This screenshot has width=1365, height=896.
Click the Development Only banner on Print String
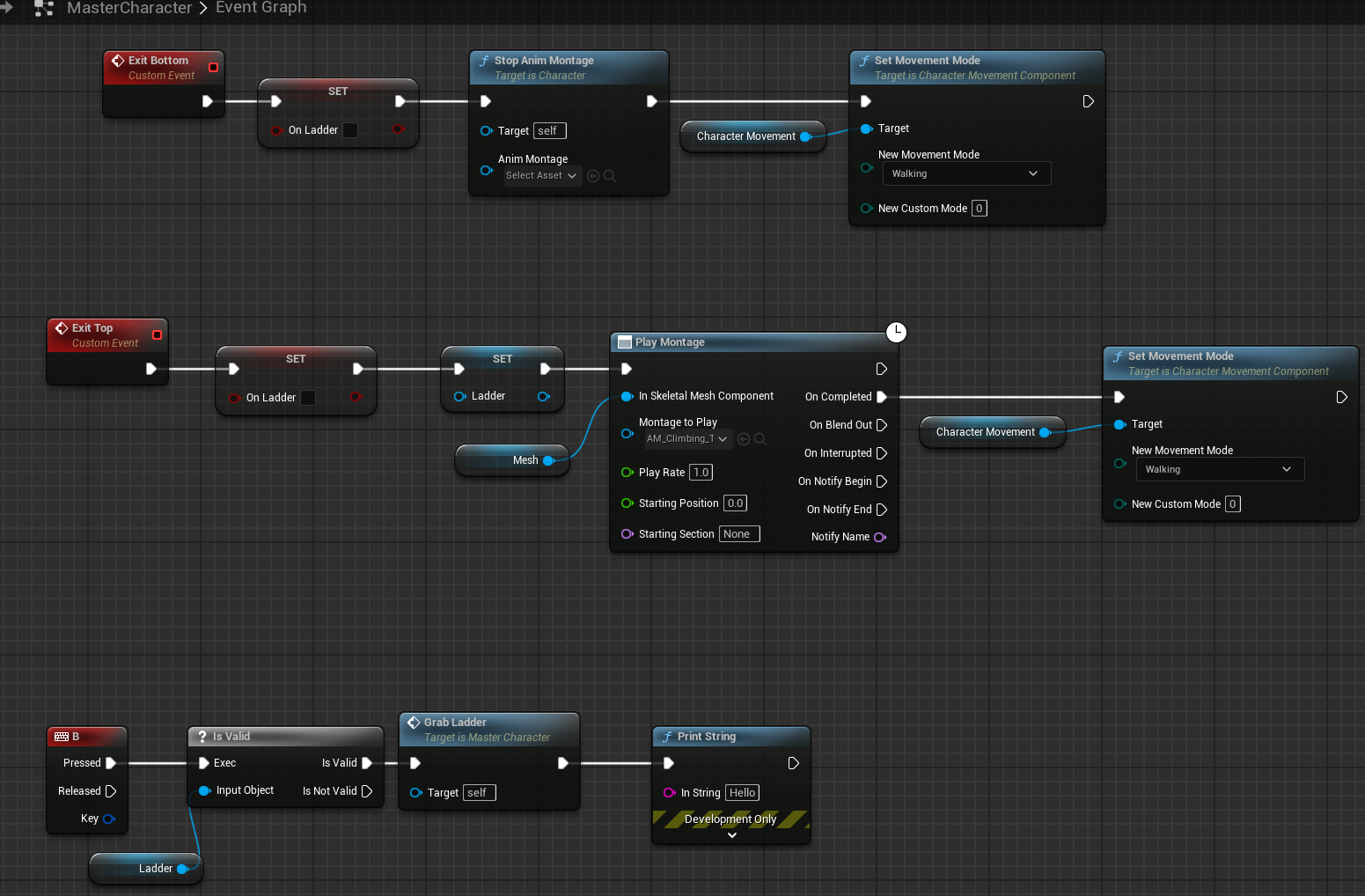731,819
